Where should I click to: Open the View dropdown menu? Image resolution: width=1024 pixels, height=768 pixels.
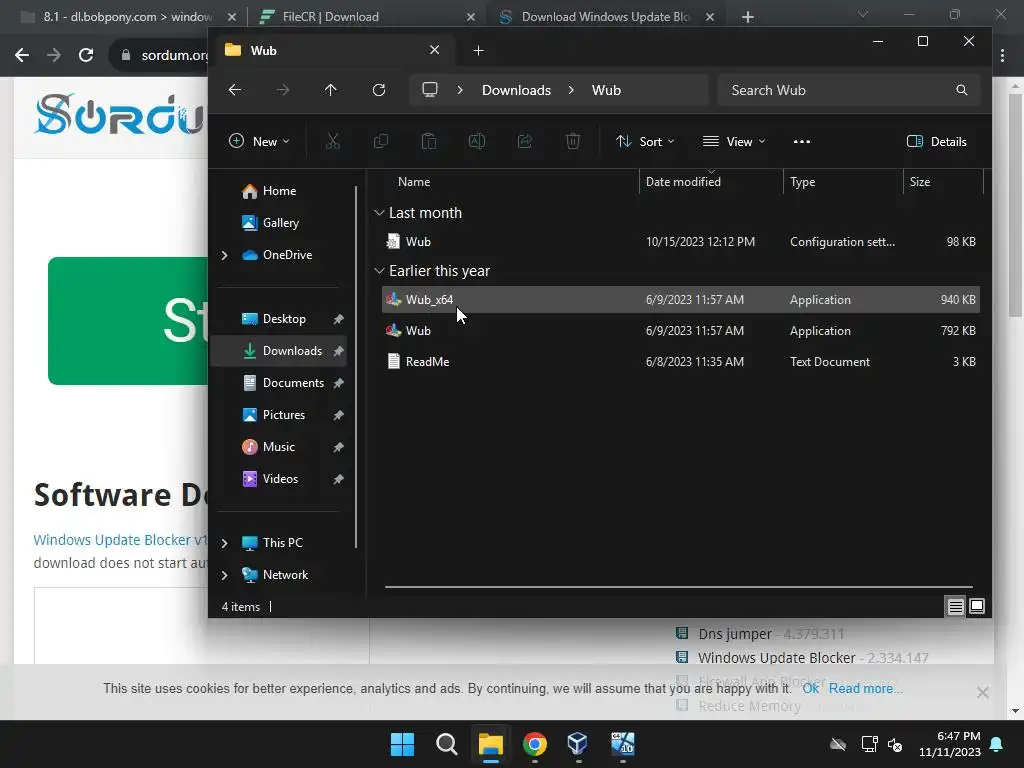pos(734,141)
